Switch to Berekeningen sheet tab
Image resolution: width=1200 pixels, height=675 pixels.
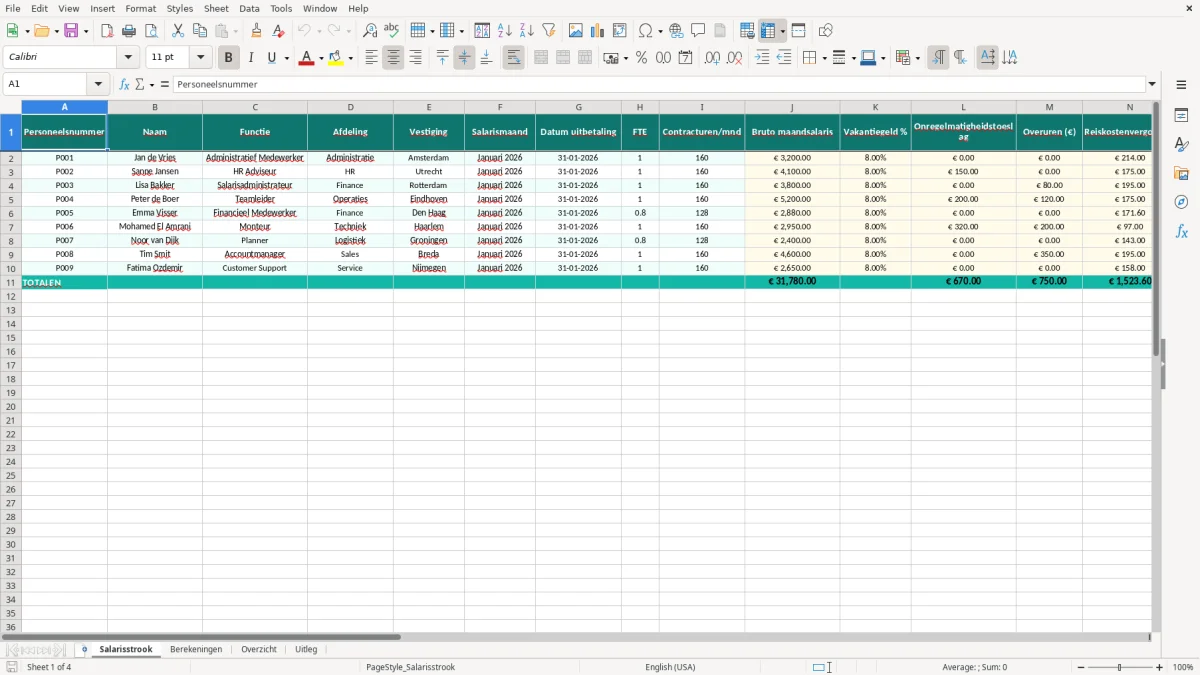(196, 649)
